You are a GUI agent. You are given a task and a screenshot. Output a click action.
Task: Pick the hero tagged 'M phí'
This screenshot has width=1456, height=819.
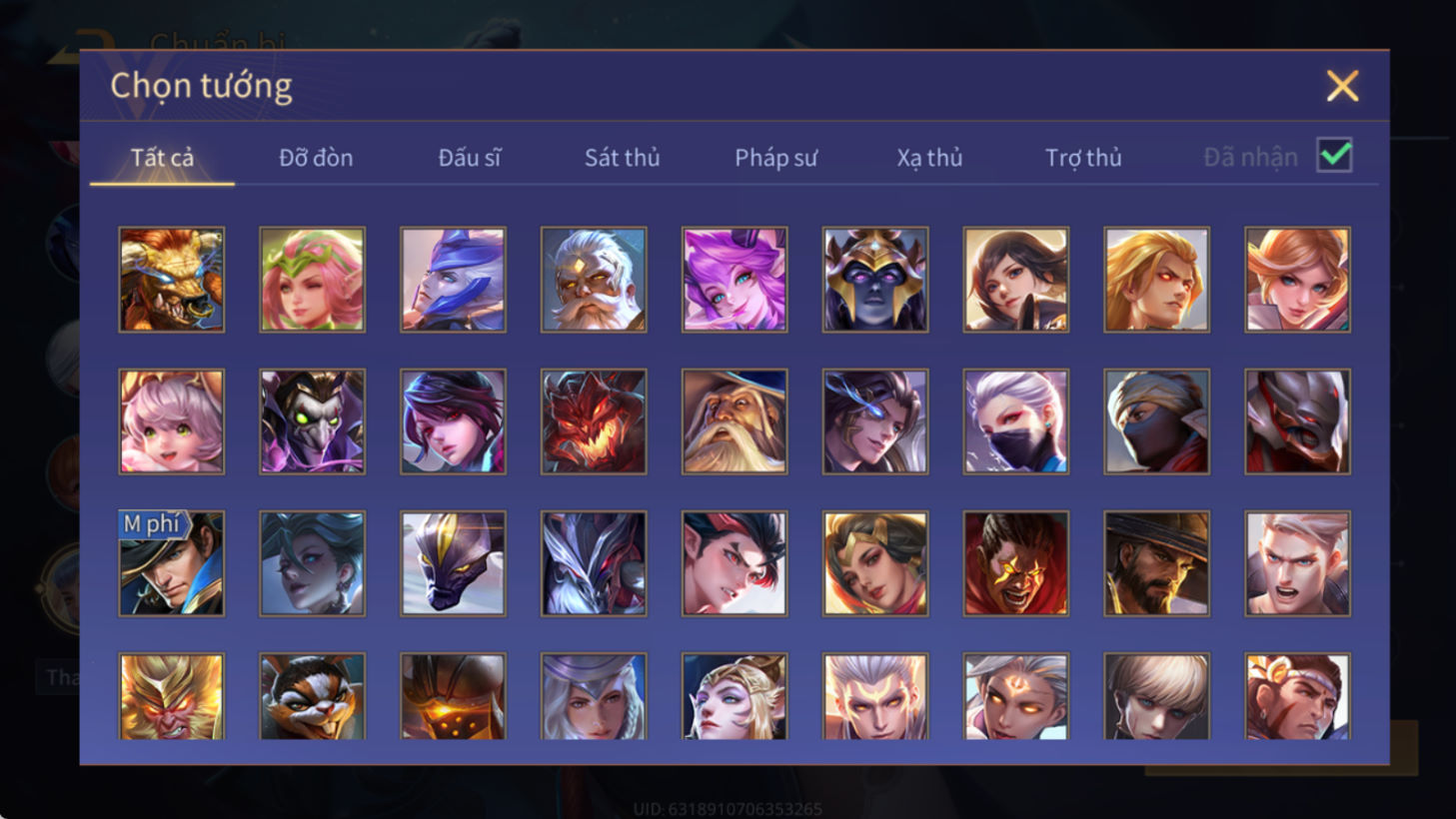click(x=172, y=563)
